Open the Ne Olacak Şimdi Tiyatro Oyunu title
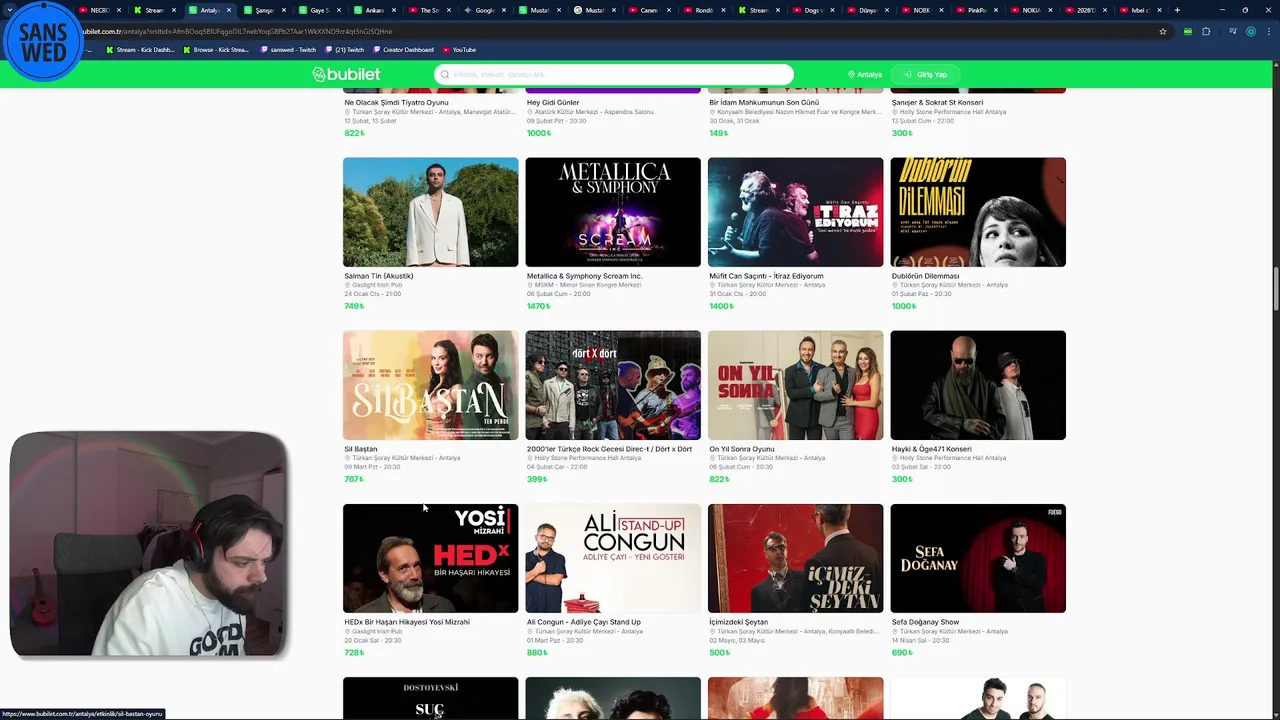Screen dimensions: 1280x720 pyautogui.click(x=396, y=103)
